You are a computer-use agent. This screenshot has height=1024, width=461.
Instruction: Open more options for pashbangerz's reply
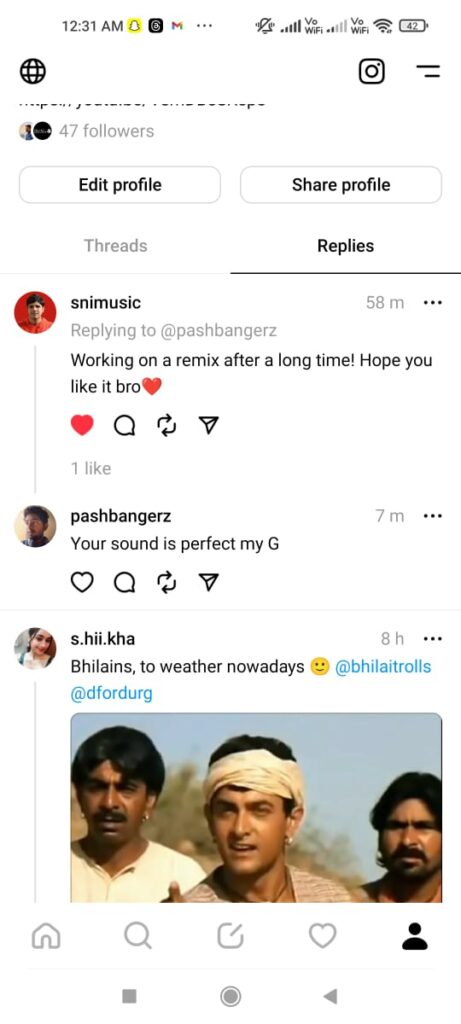pos(433,516)
